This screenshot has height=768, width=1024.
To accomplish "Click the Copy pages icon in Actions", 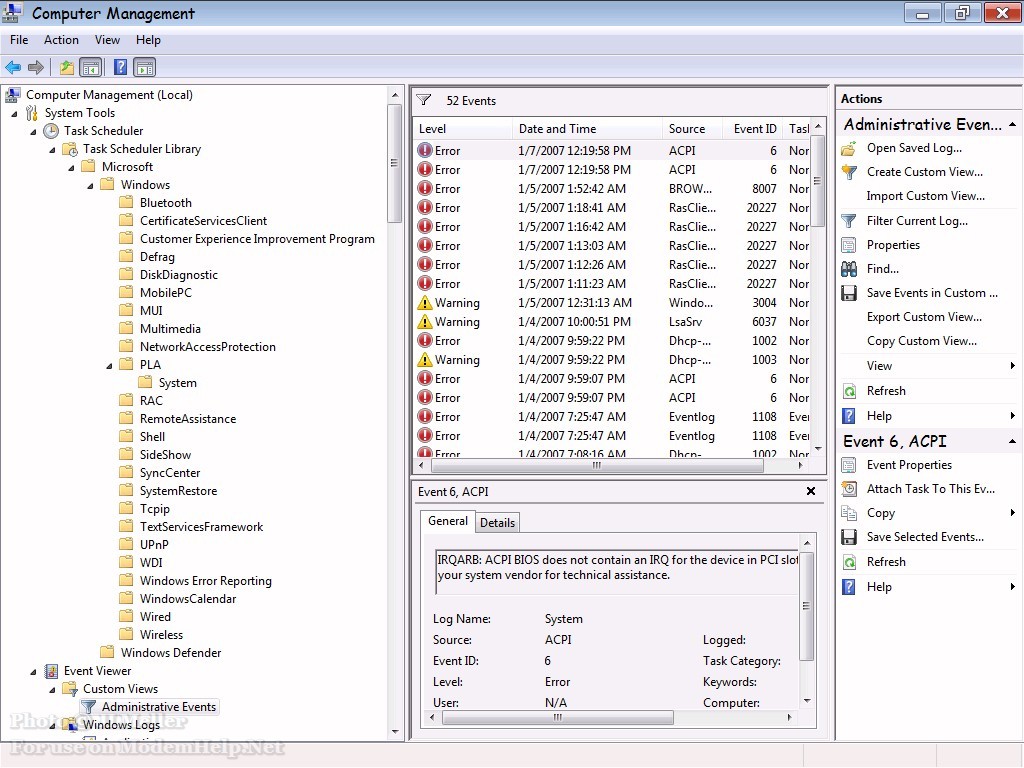I will (x=849, y=513).
